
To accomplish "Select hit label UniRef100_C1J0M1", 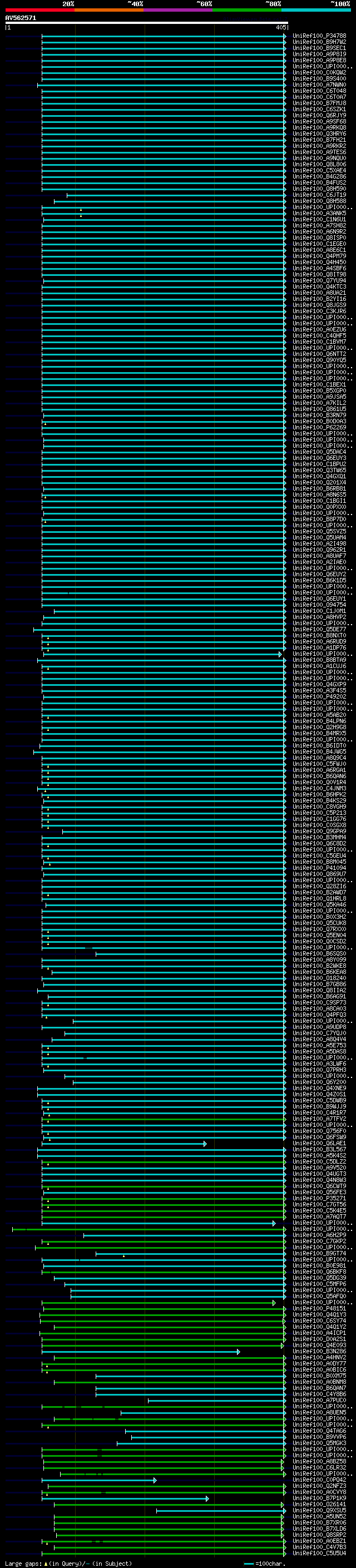I will coord(319,611).
